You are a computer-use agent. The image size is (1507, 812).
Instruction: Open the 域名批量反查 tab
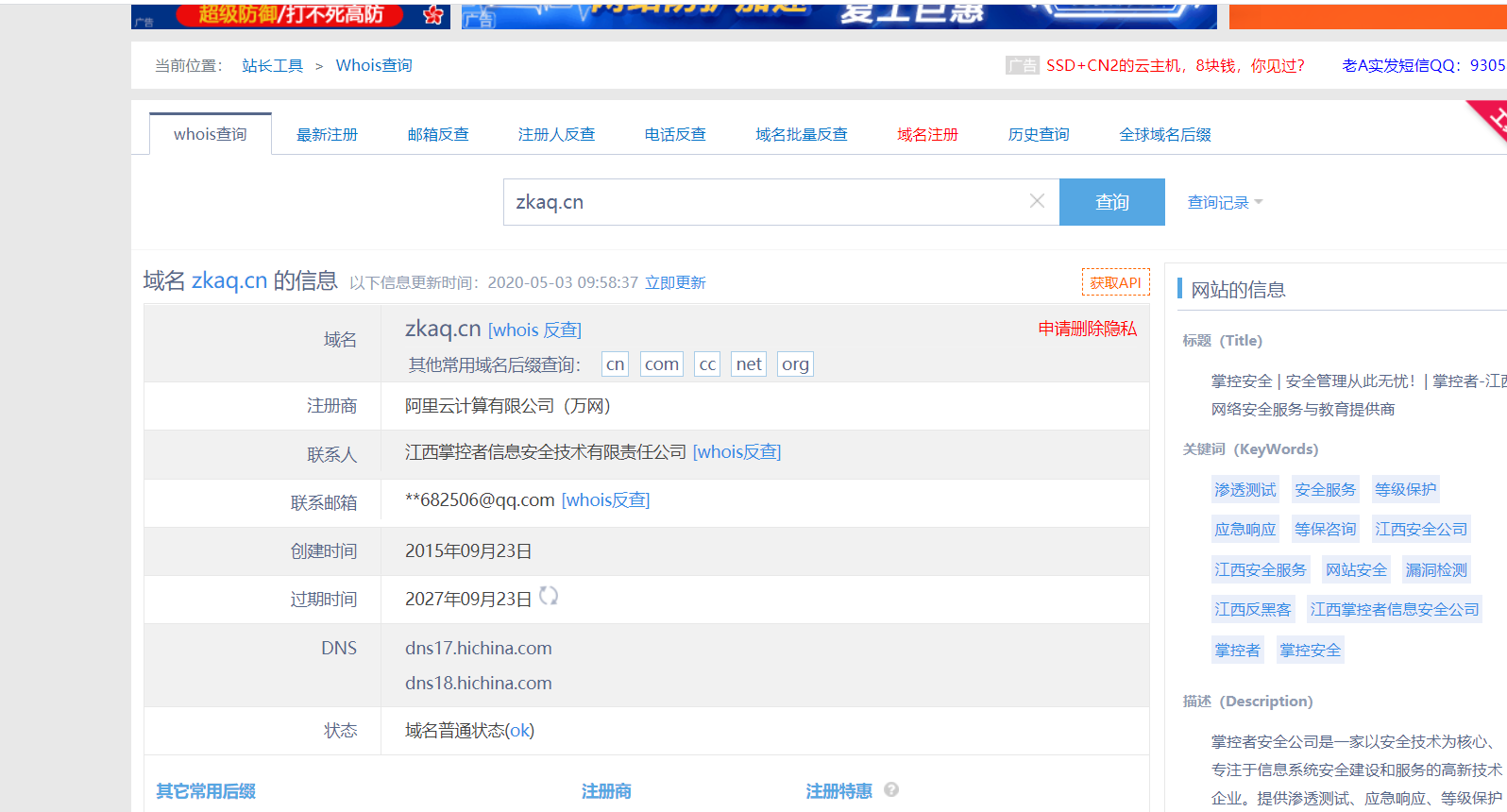[x=802, y=135]
